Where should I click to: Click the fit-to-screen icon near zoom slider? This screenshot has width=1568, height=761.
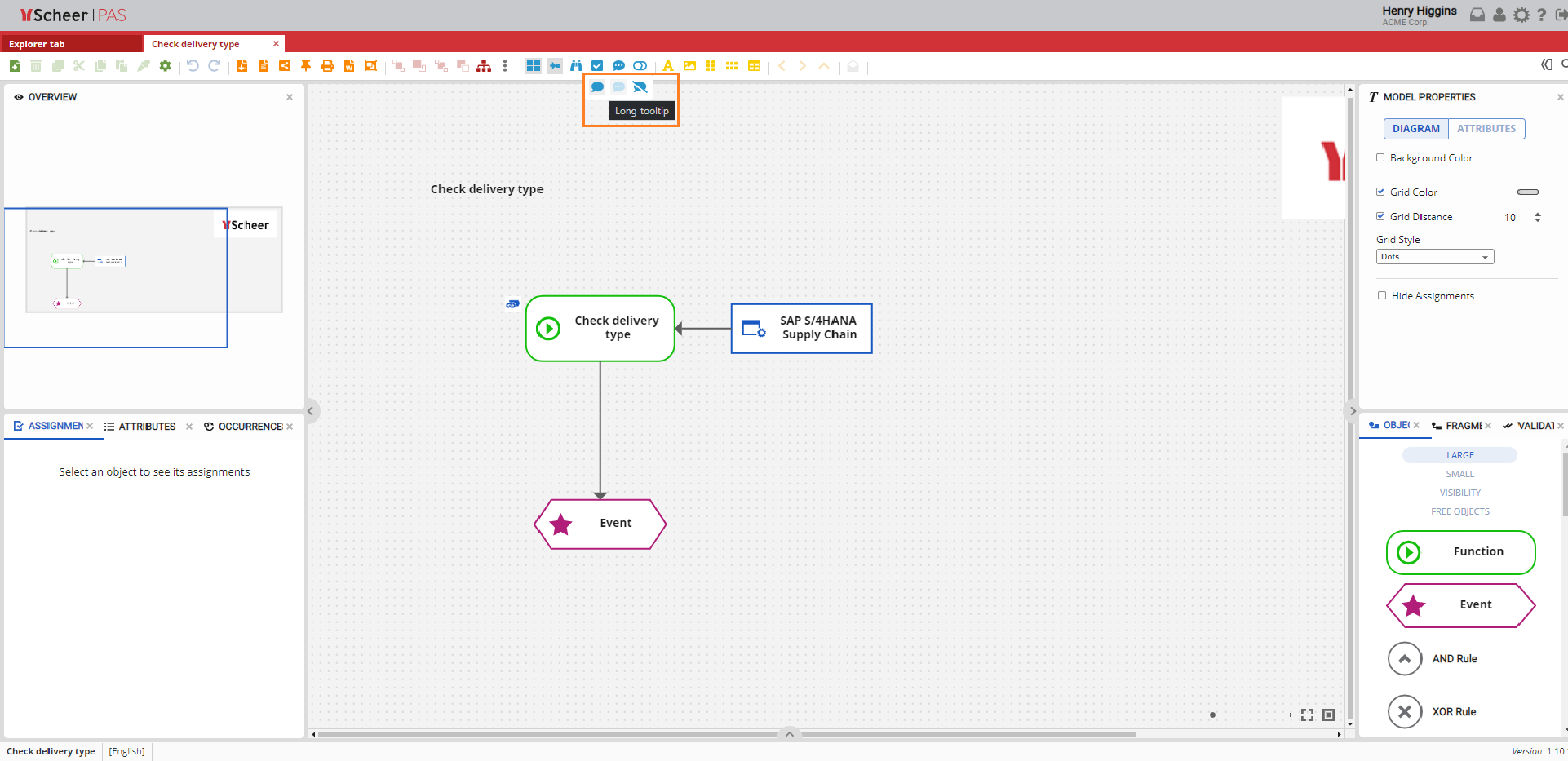coord(1307,715)
